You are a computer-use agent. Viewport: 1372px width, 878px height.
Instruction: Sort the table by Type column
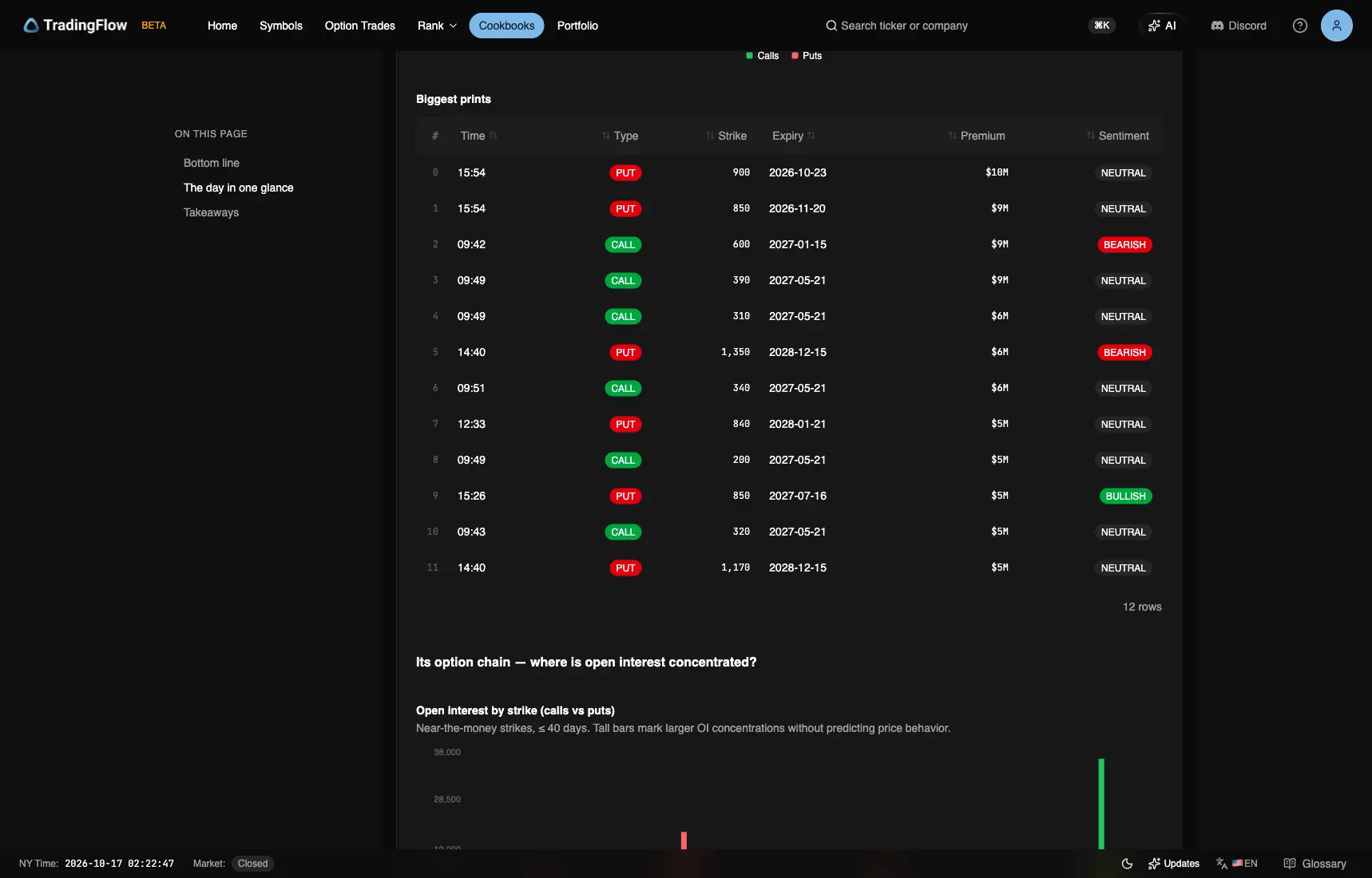point(620,136)
